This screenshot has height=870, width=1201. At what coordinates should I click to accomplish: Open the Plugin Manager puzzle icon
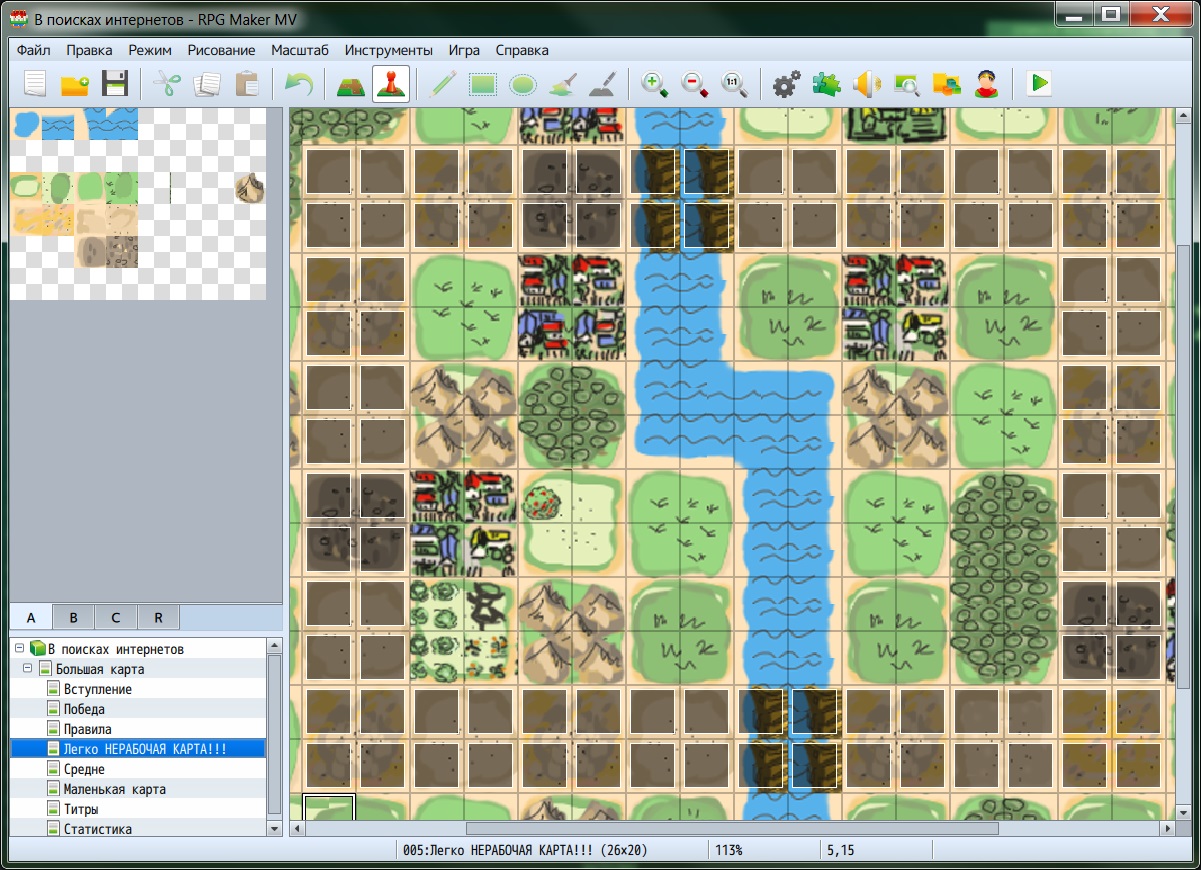[x=826, y=84]
